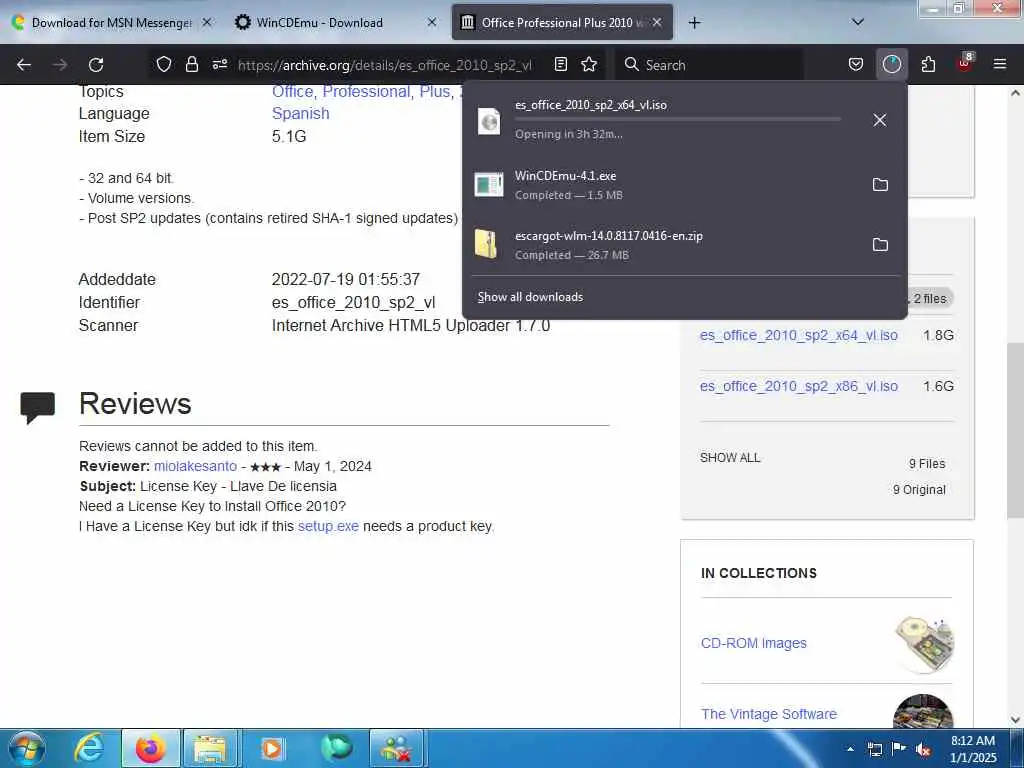
Task: Expand the list all tabs dropdown
Action: [x=858, y=22]
